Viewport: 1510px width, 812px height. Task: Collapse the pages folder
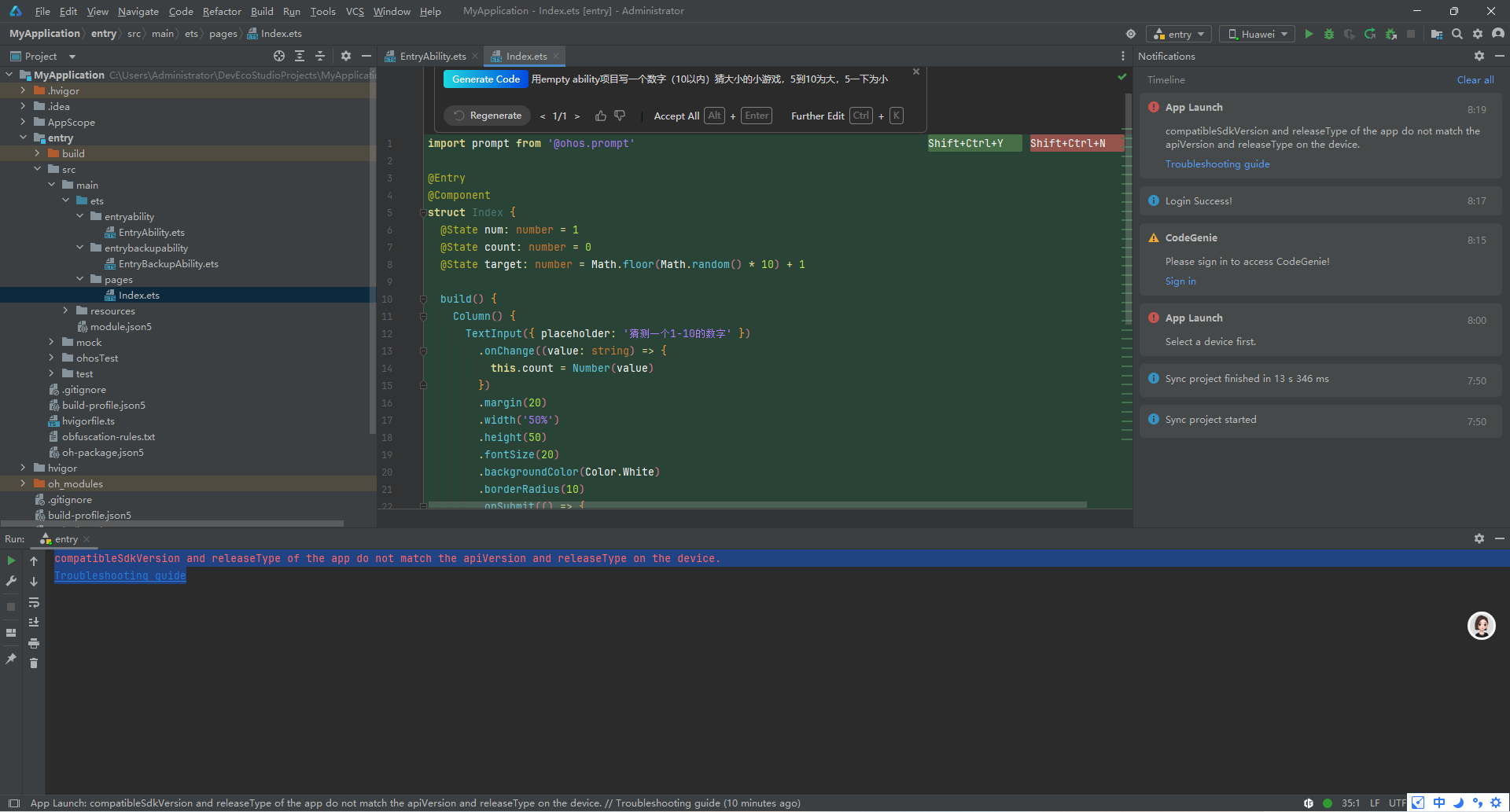pos(79,279)
